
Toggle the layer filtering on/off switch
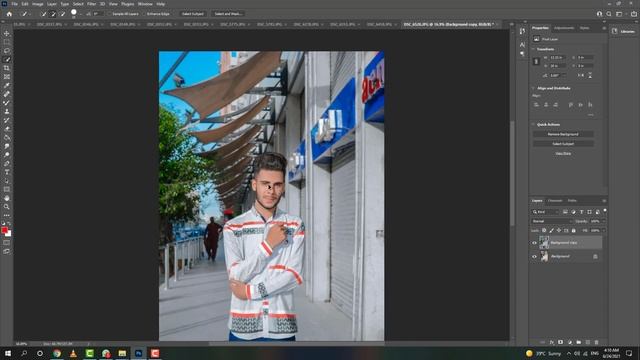[605, 211]
